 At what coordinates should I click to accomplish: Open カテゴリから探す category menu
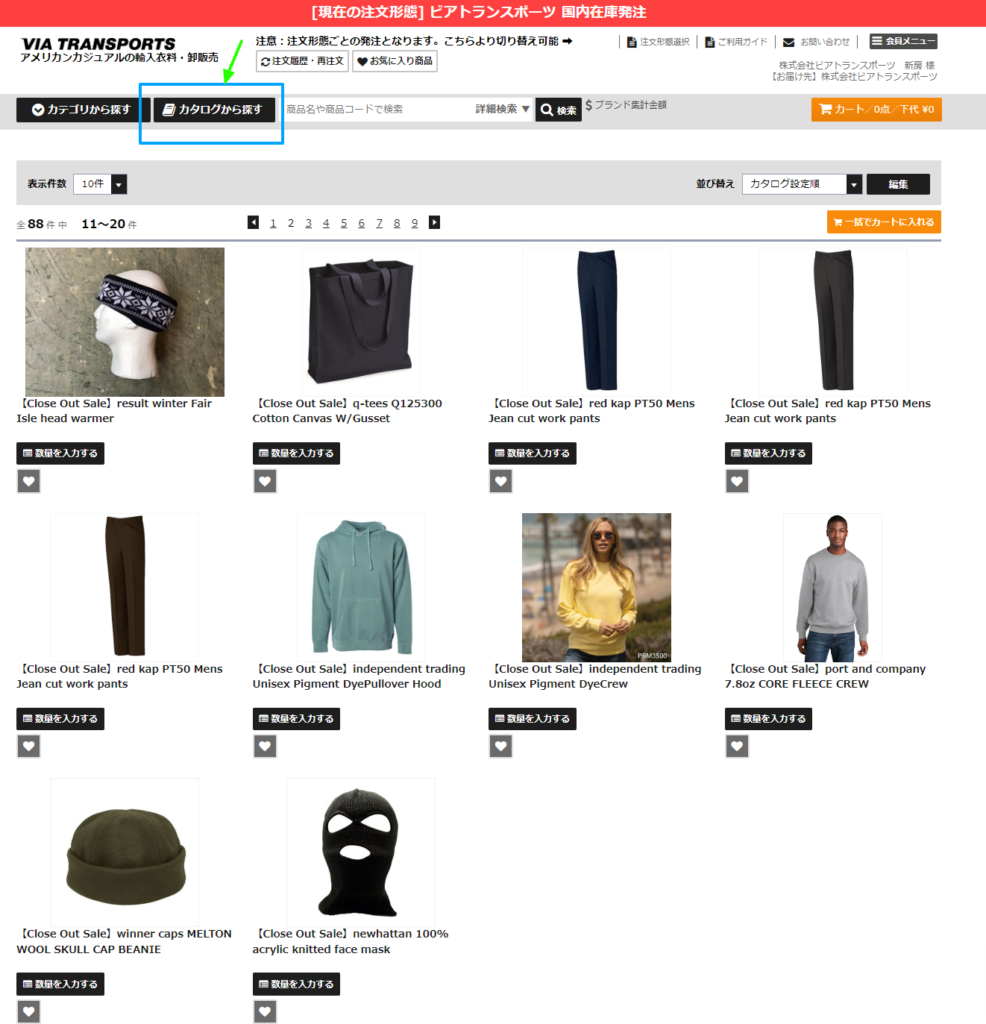coord(82,110)
